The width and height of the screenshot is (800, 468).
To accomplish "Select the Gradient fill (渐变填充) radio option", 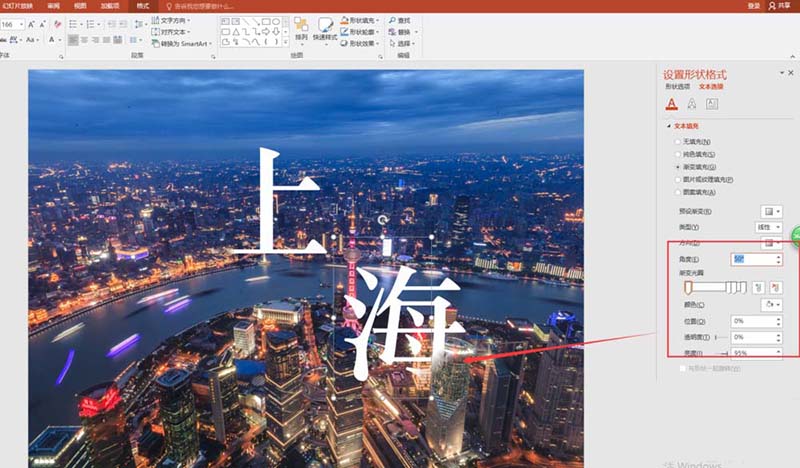I will pos(695,167).
